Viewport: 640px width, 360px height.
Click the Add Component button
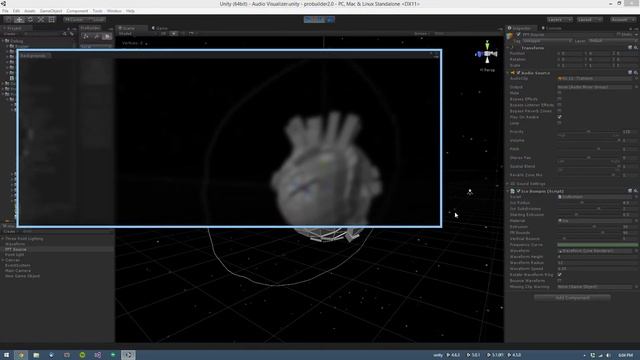[x=572, y=298]
